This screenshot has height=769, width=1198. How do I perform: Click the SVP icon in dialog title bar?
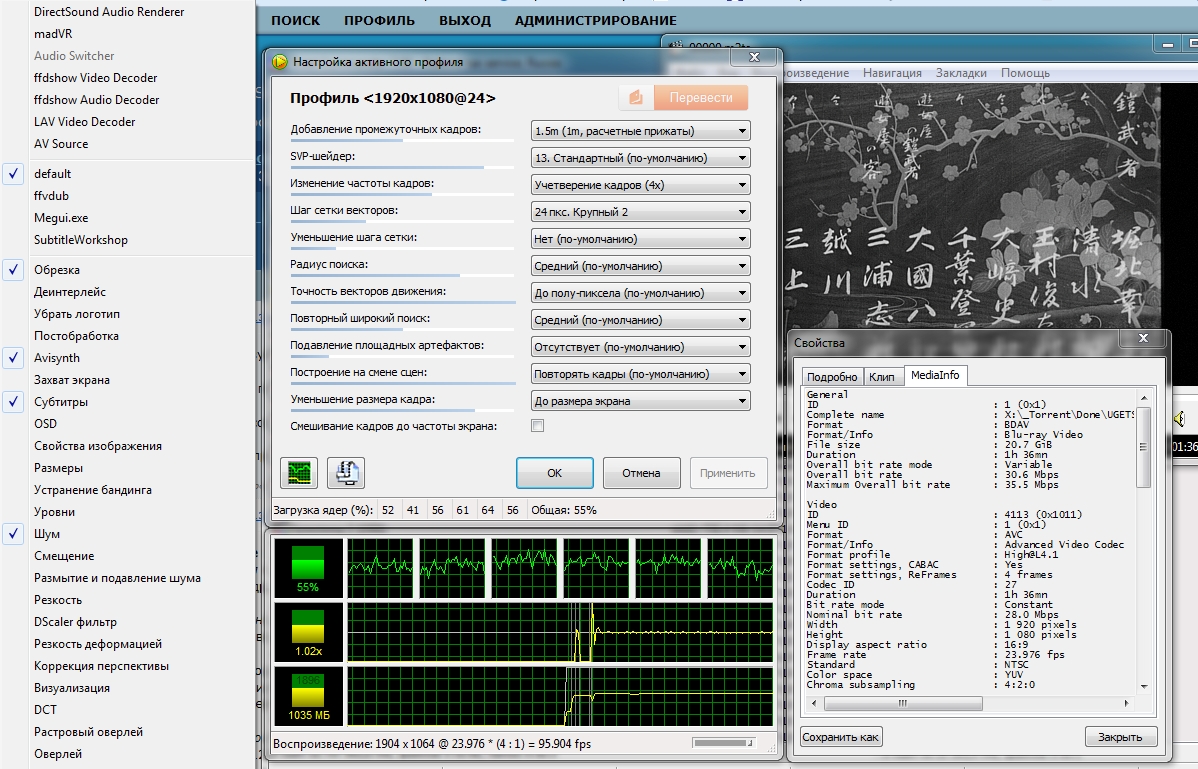(280, 62)
